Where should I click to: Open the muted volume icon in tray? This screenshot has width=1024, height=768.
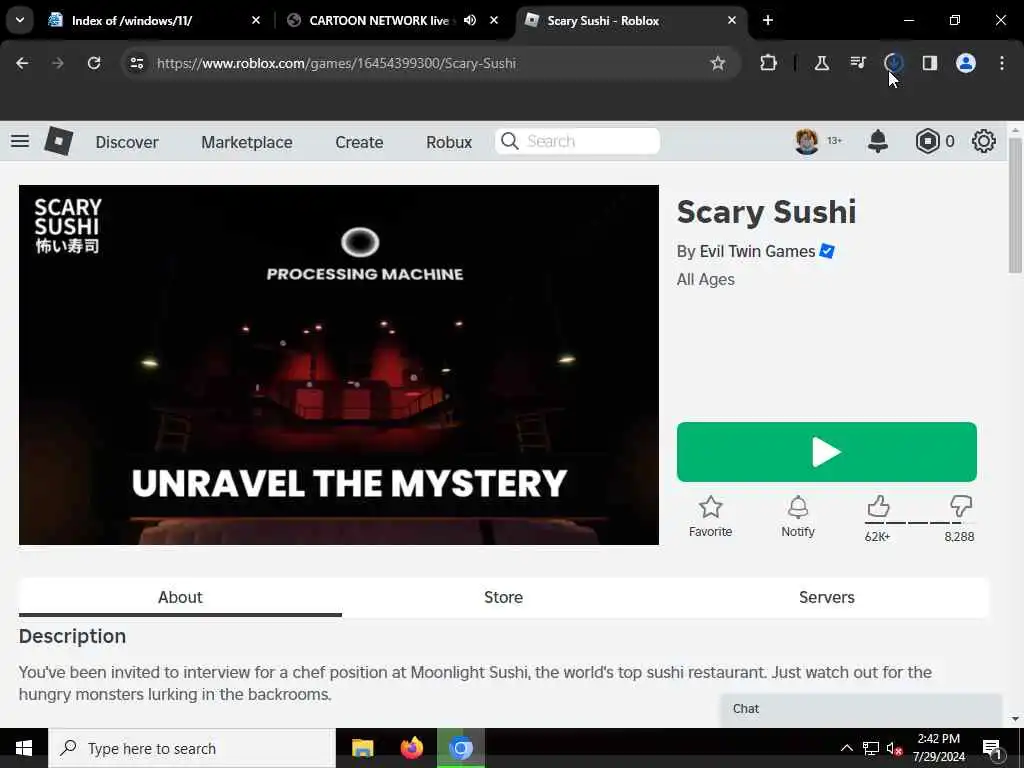tap(894, 748)
